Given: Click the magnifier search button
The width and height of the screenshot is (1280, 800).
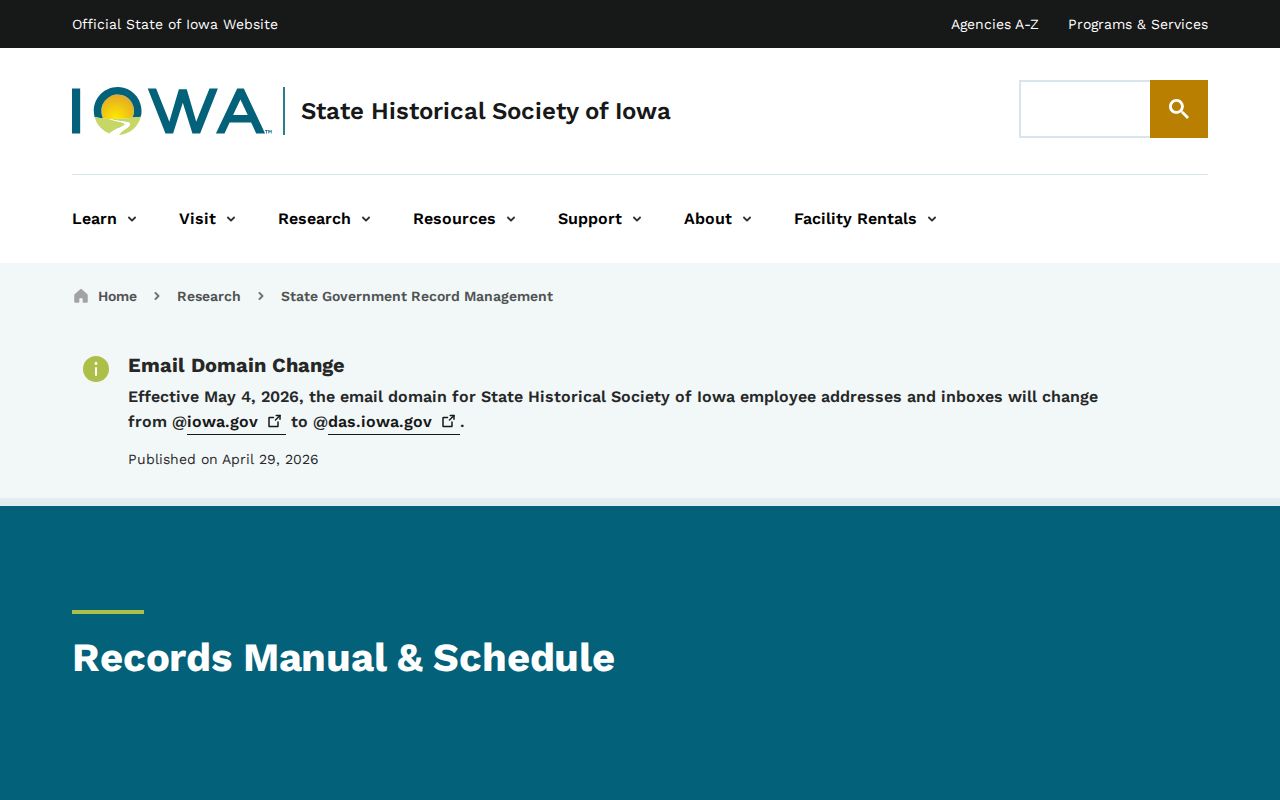Looking at the screenshot, I should 1179,109.
